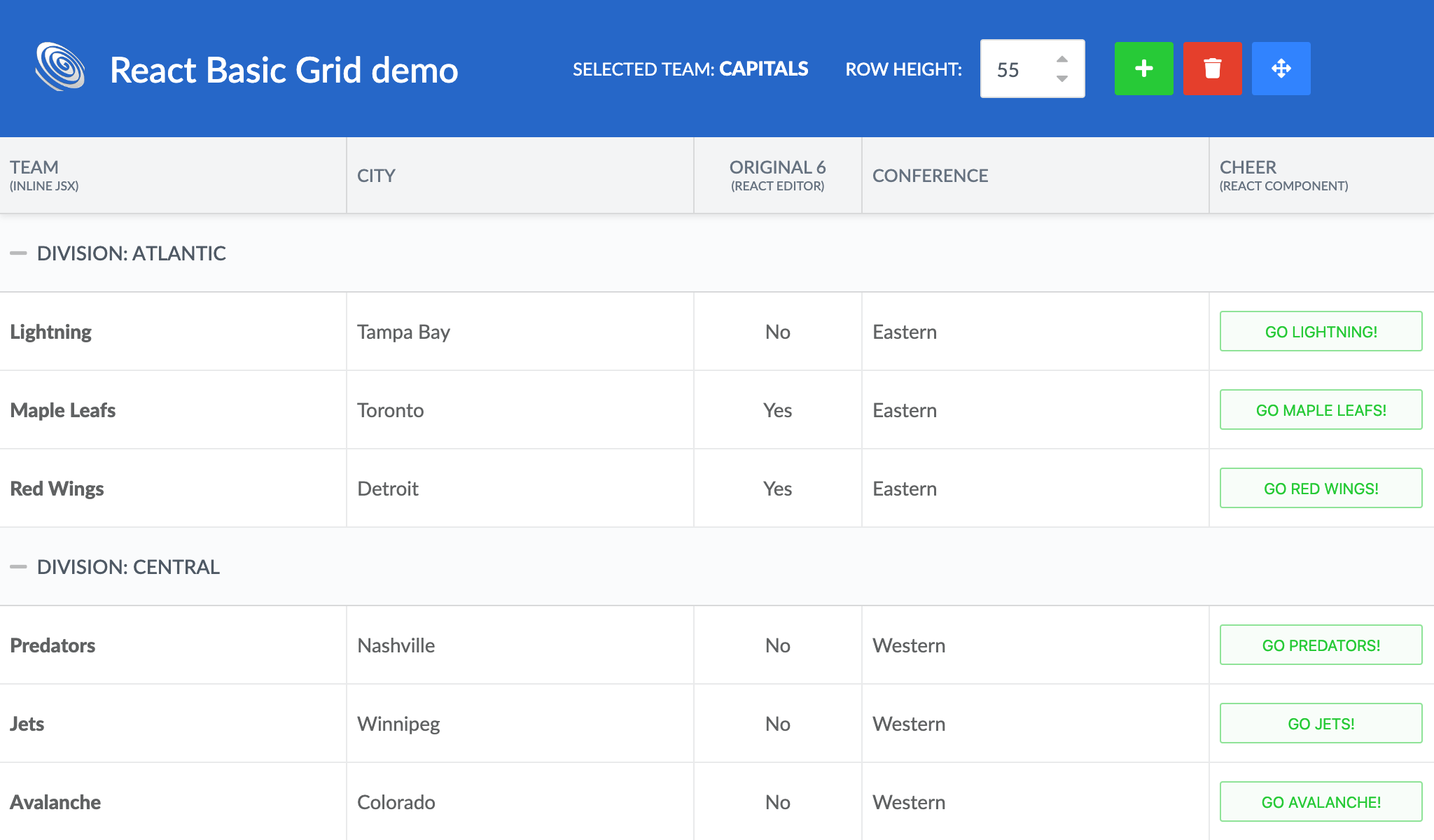Click the blue move rows icon

tap(1281, 68)
